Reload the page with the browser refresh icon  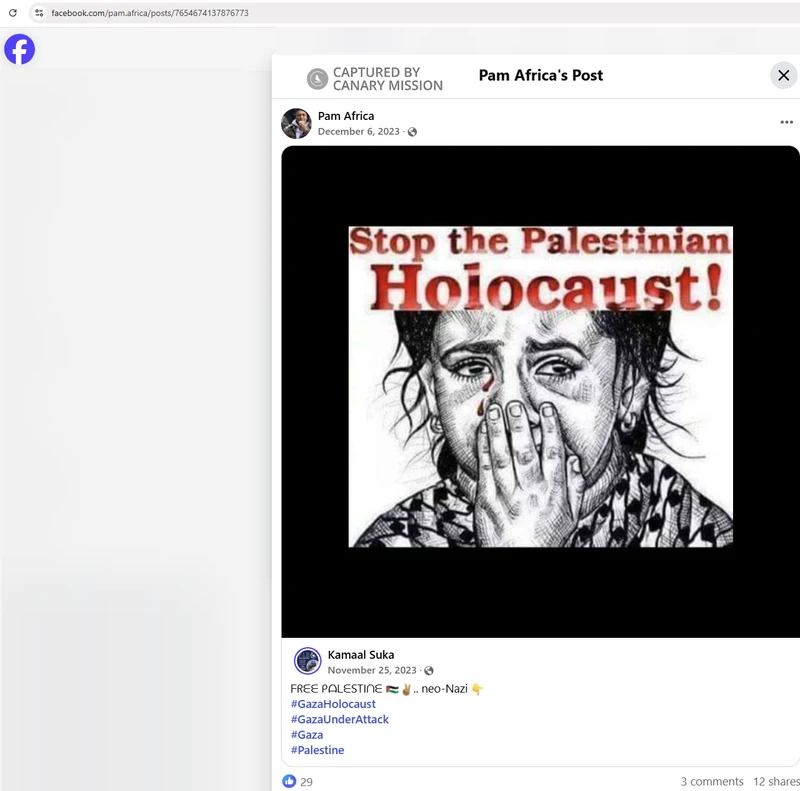(13, 13)
